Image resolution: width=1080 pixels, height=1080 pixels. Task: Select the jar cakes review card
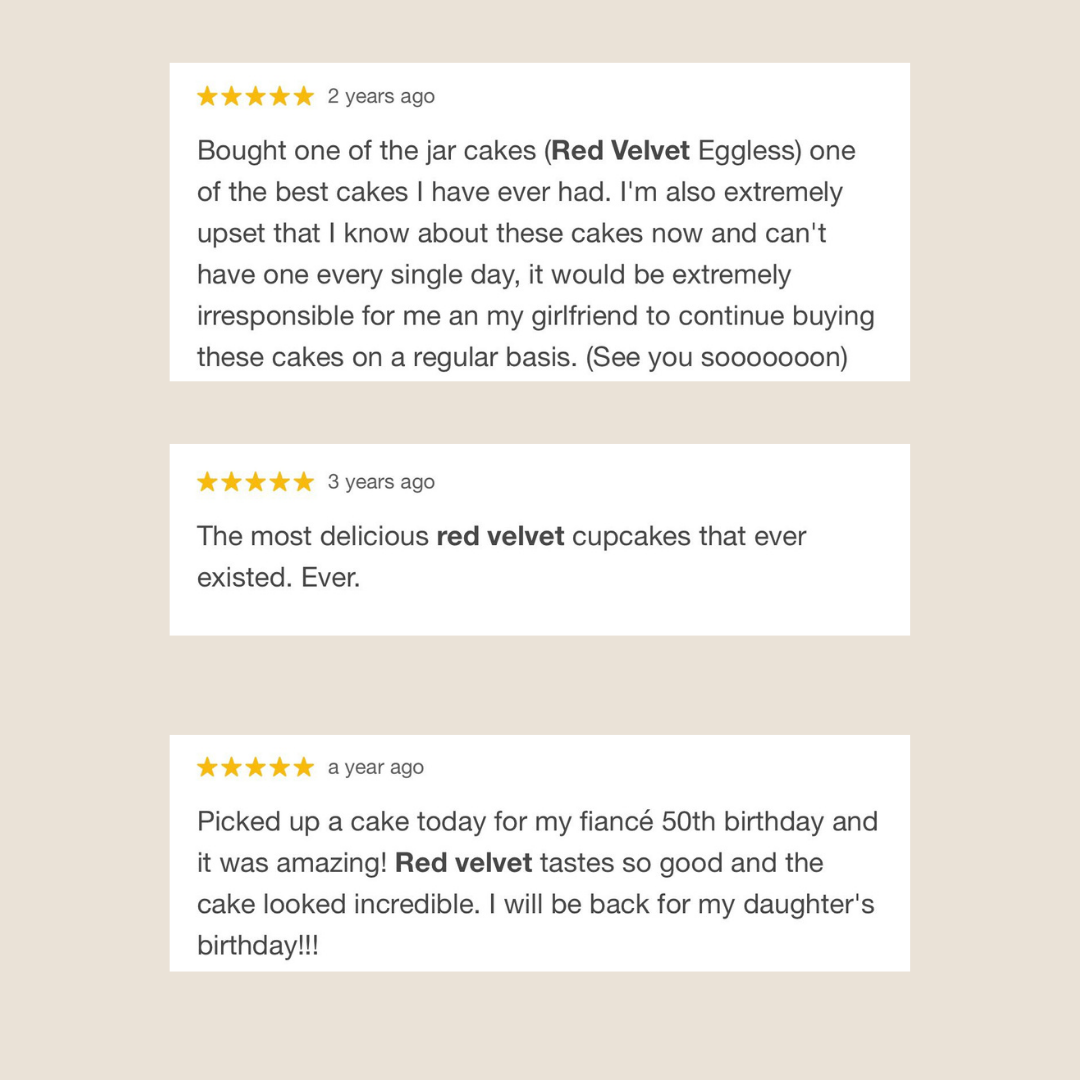tap(539, 222)
